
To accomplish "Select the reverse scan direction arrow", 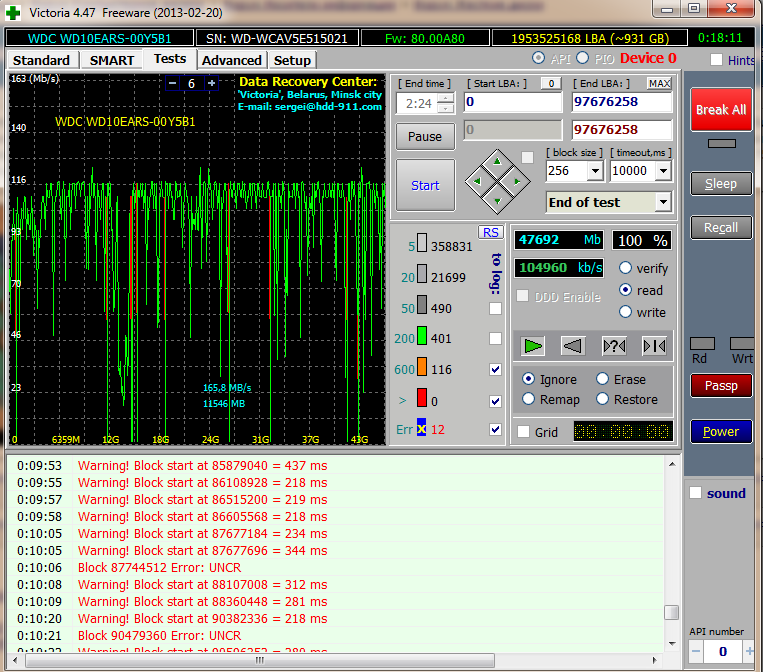I will point(573,346).
